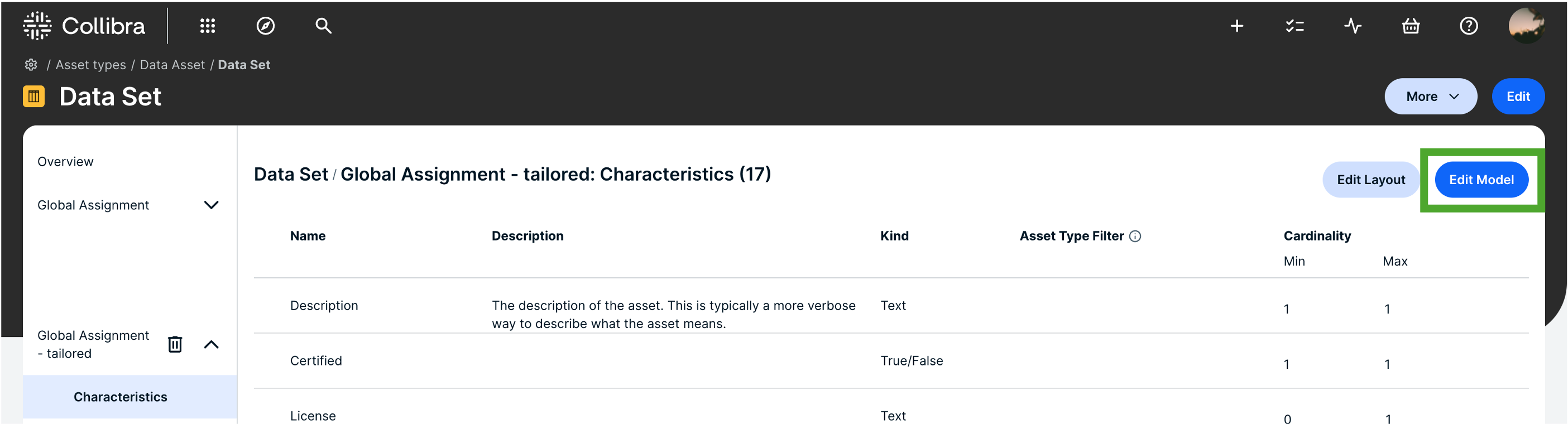Open the More dropdown menu
This screenshot has width=1568, height=424.
1431,96
